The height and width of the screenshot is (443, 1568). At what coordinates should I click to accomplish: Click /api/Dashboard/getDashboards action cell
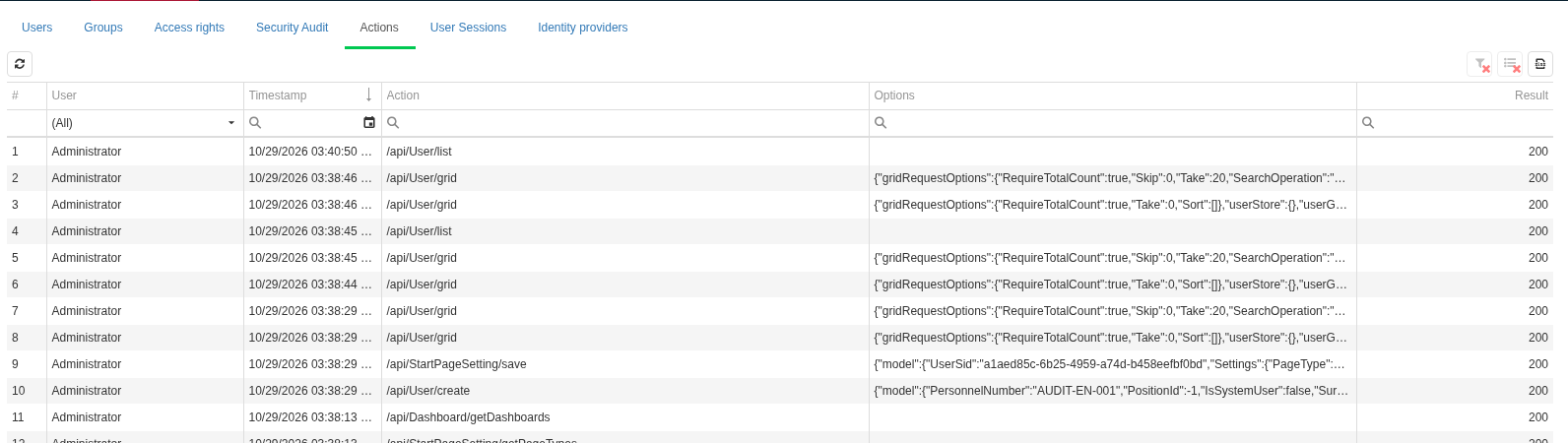(x=624, y=417)
